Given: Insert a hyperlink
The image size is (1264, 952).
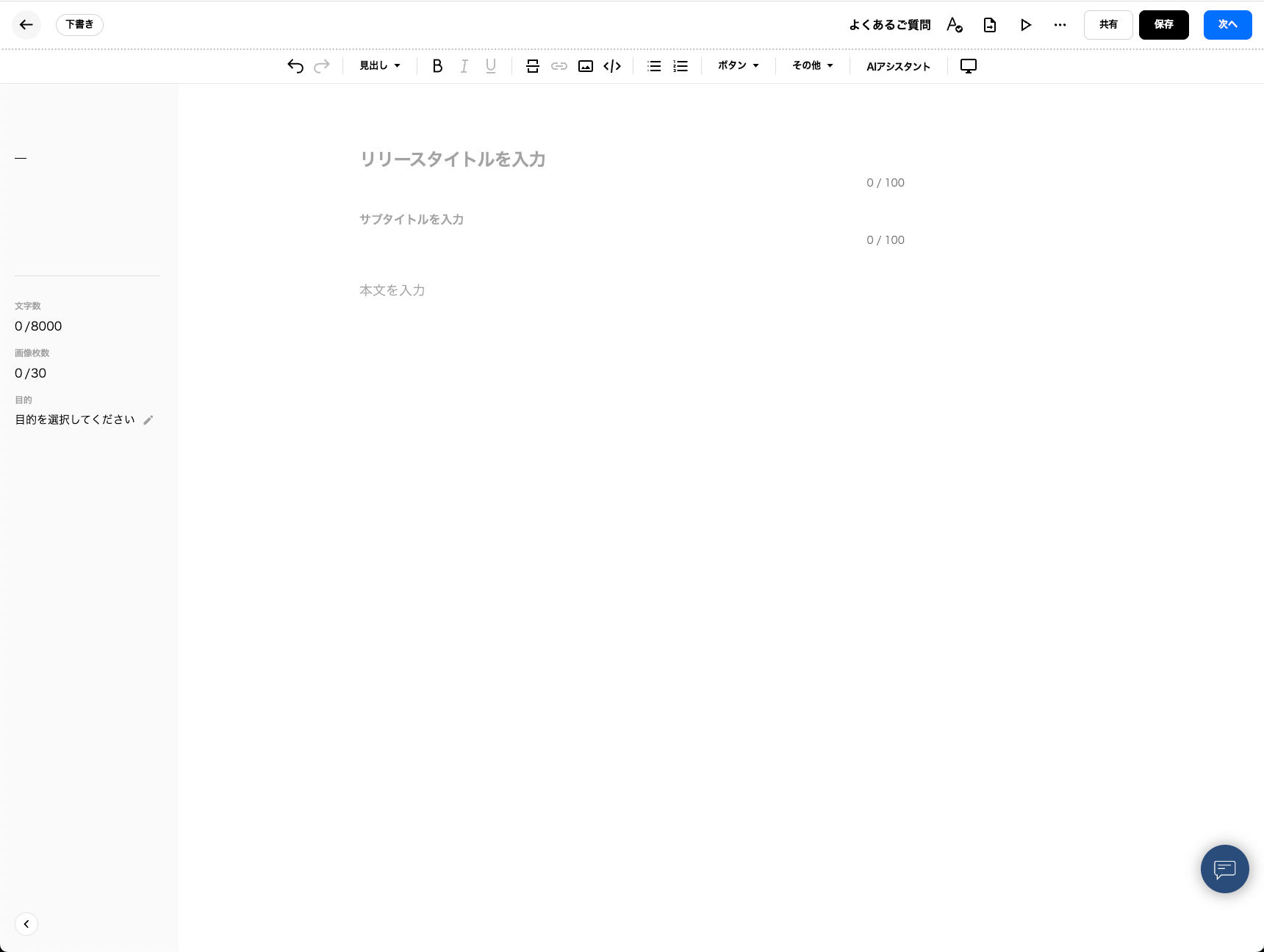Looking at the screenshot, I should (x=559, y=66).
